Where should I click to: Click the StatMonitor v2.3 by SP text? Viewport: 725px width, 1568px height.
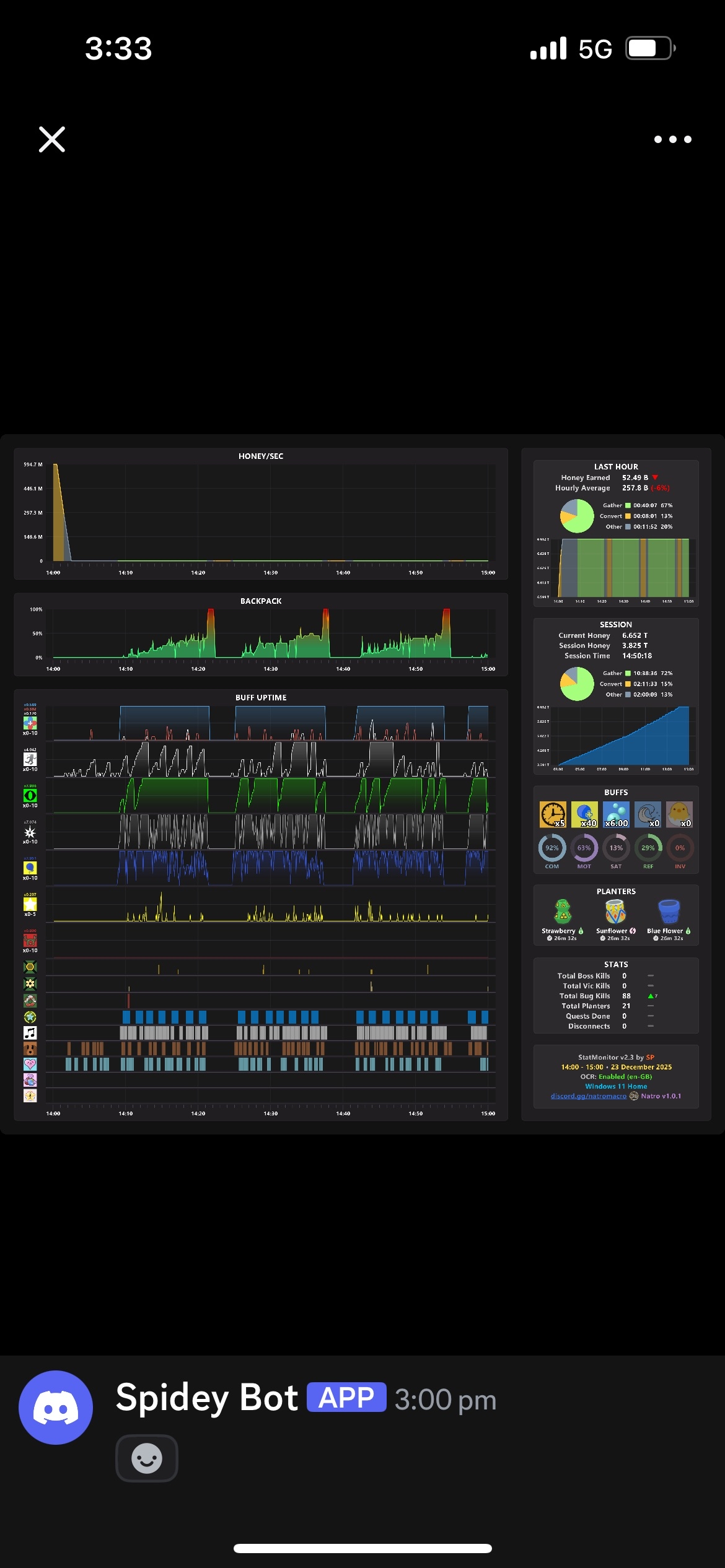(616, 1057)
